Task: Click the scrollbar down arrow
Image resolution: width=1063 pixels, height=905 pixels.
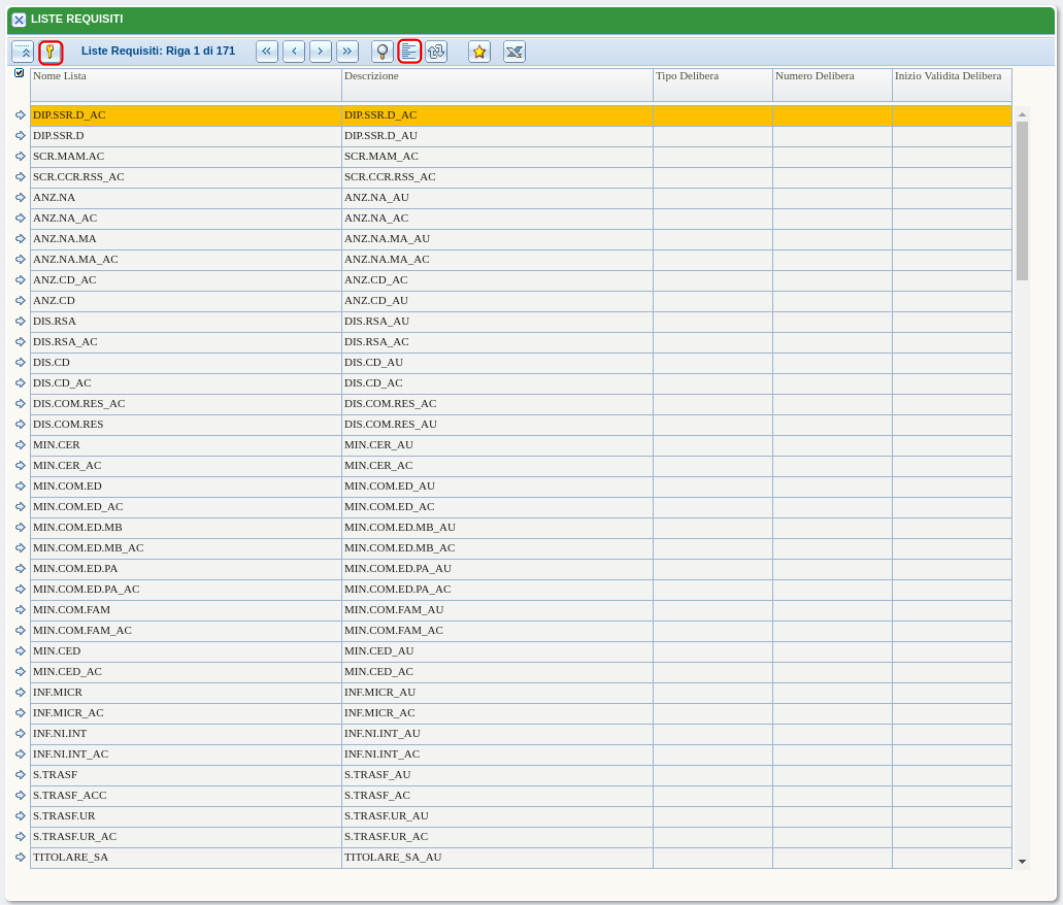Action: point(1022,861)
